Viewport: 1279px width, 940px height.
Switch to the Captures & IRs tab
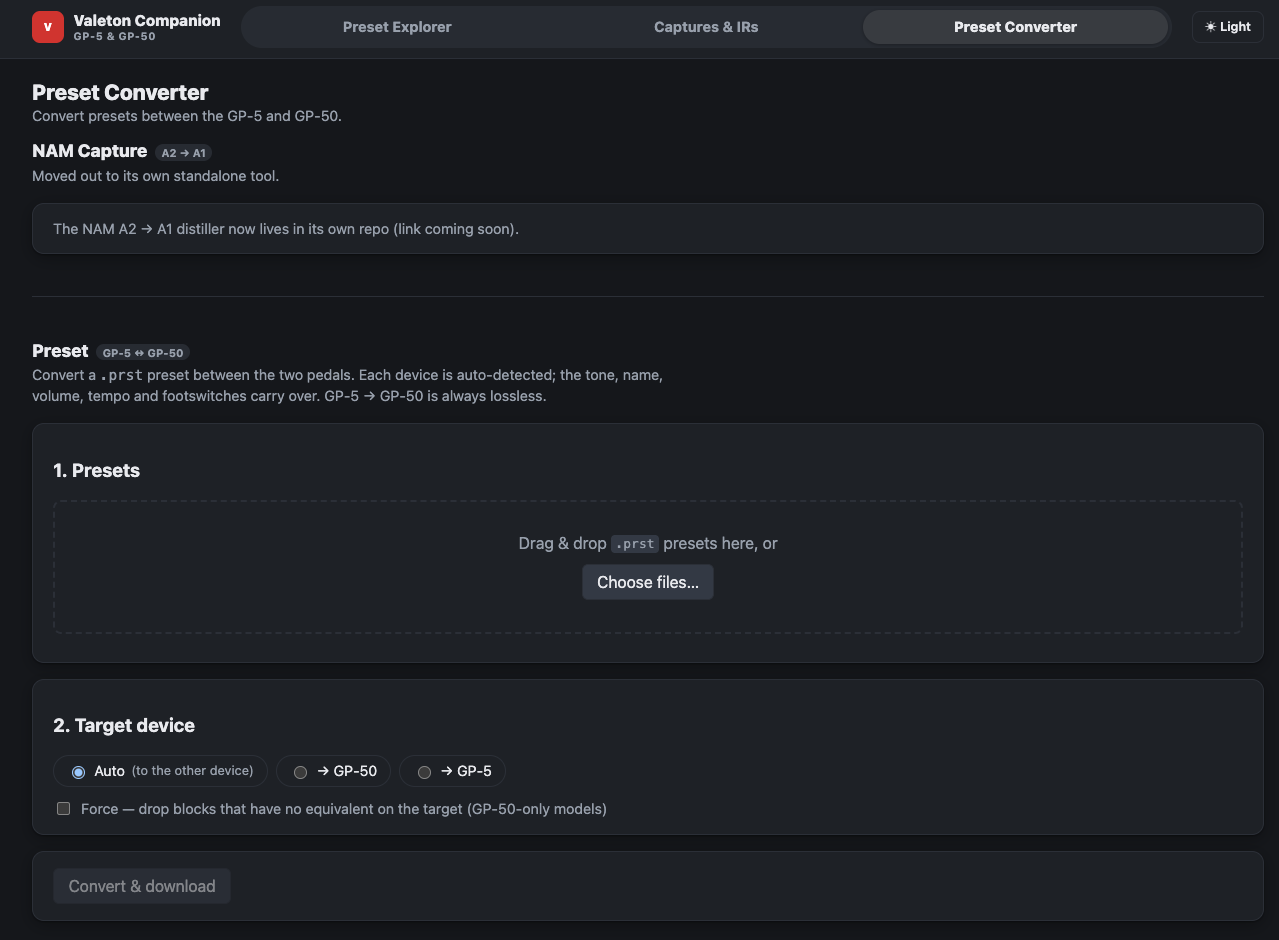point(706,27)
